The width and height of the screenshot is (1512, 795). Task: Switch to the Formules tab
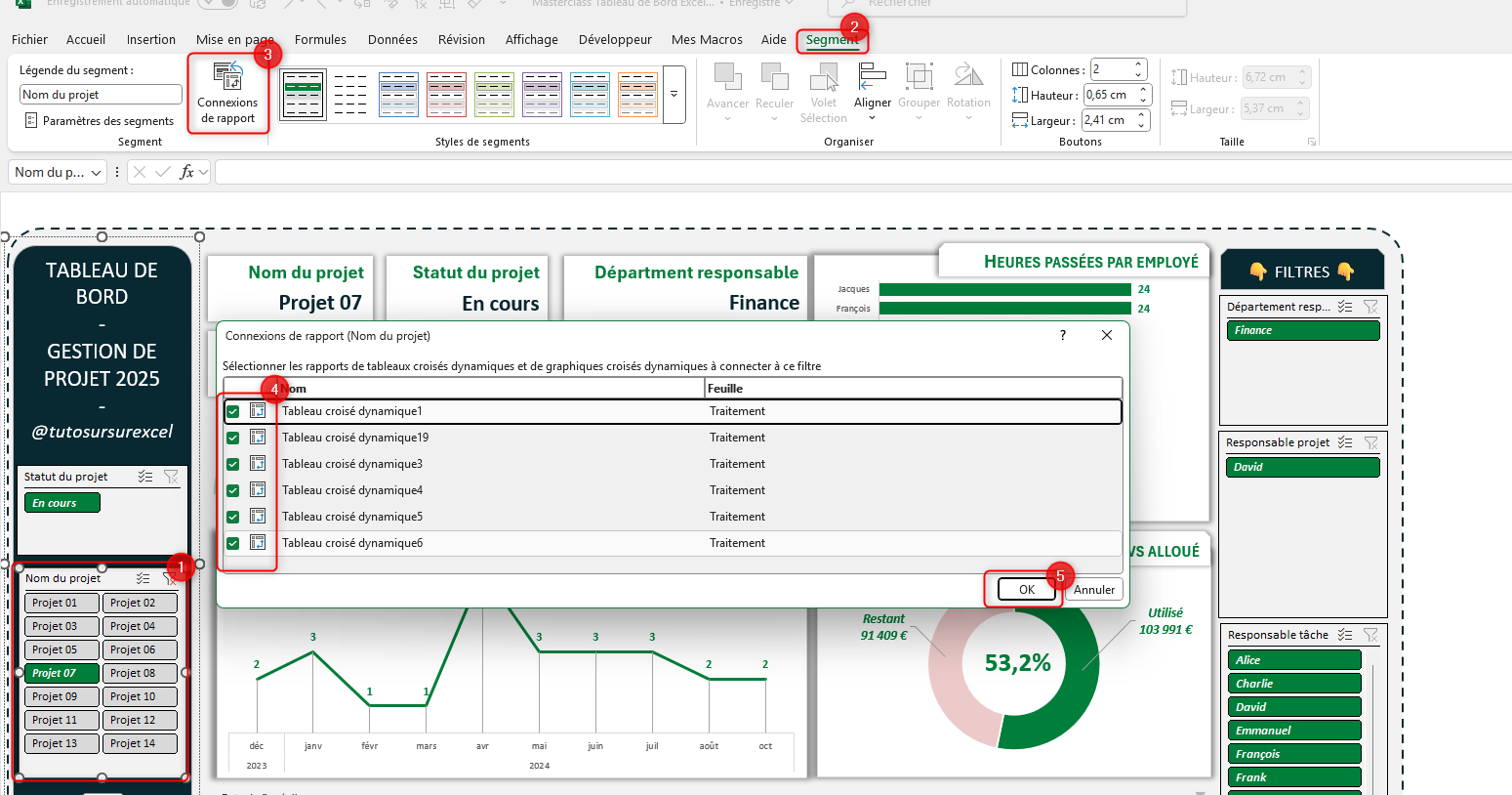320,40
